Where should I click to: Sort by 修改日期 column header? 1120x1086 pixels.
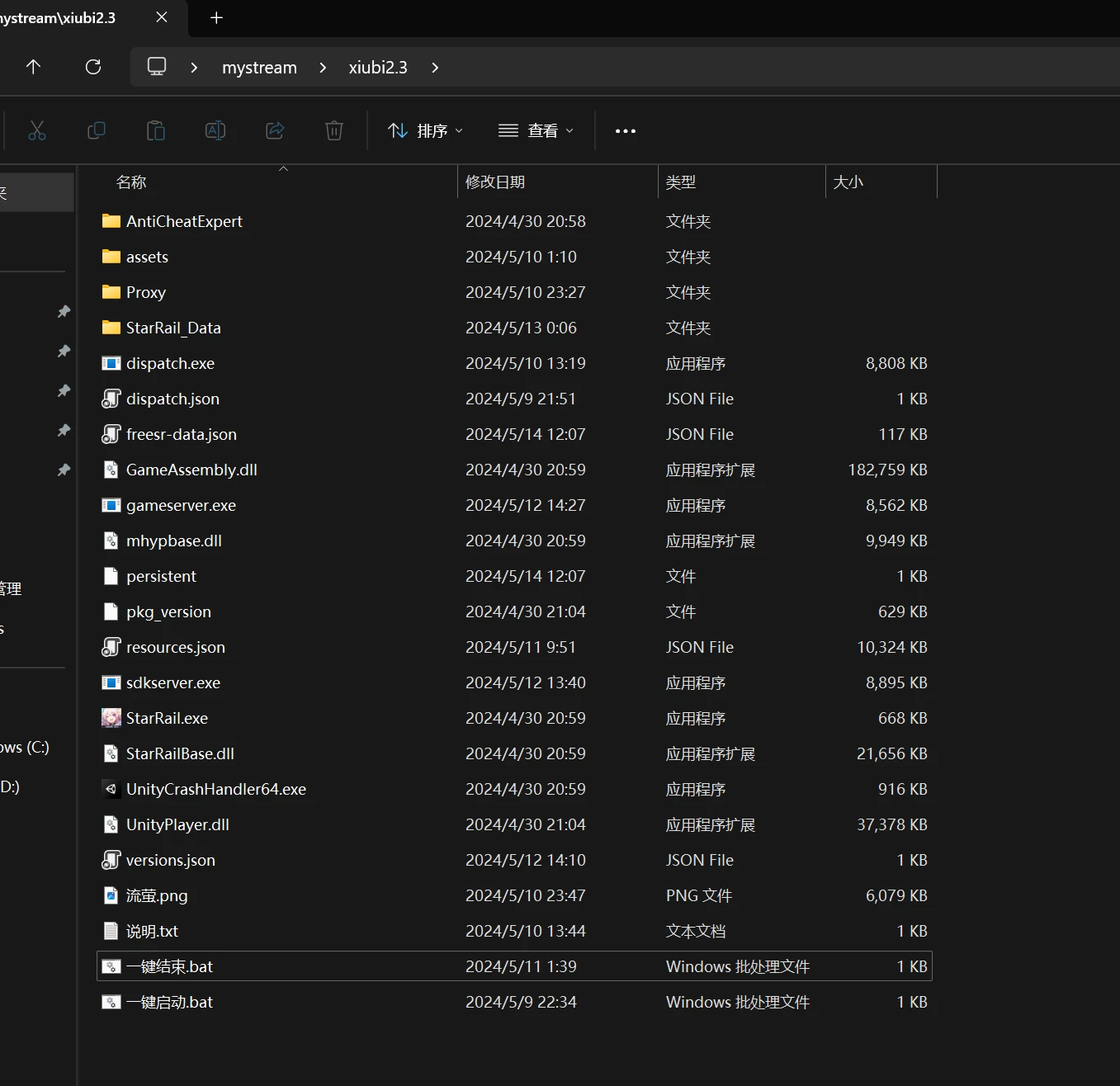coord(495,182)
